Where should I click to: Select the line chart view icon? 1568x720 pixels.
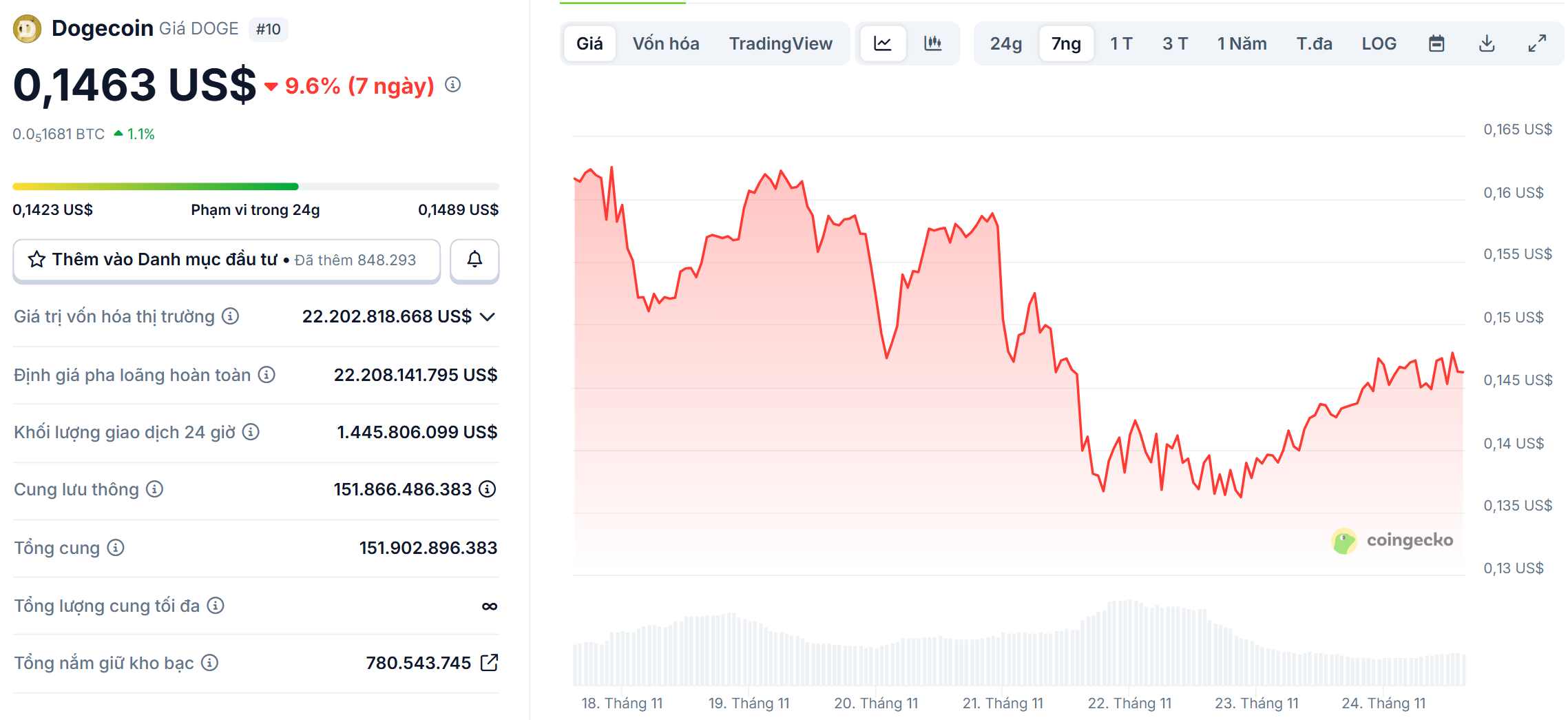(884, 43)
